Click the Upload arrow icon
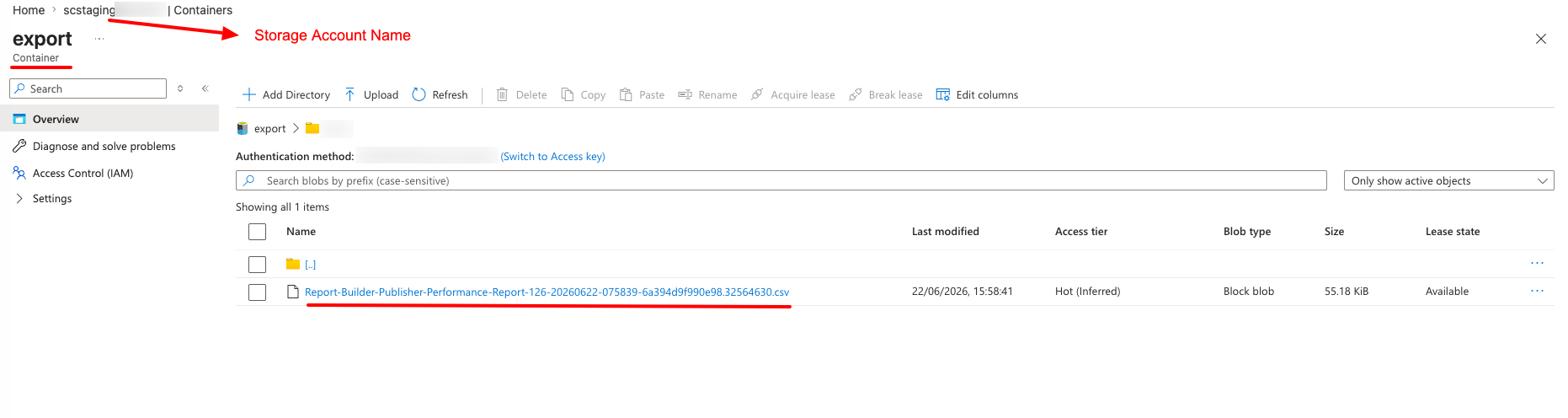 (350, 94)
